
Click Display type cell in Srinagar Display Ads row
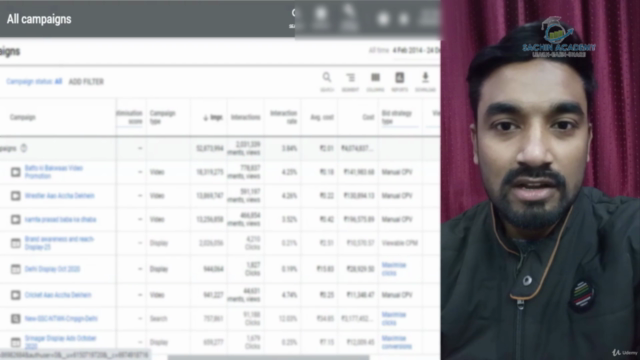(x=159, y=342)
